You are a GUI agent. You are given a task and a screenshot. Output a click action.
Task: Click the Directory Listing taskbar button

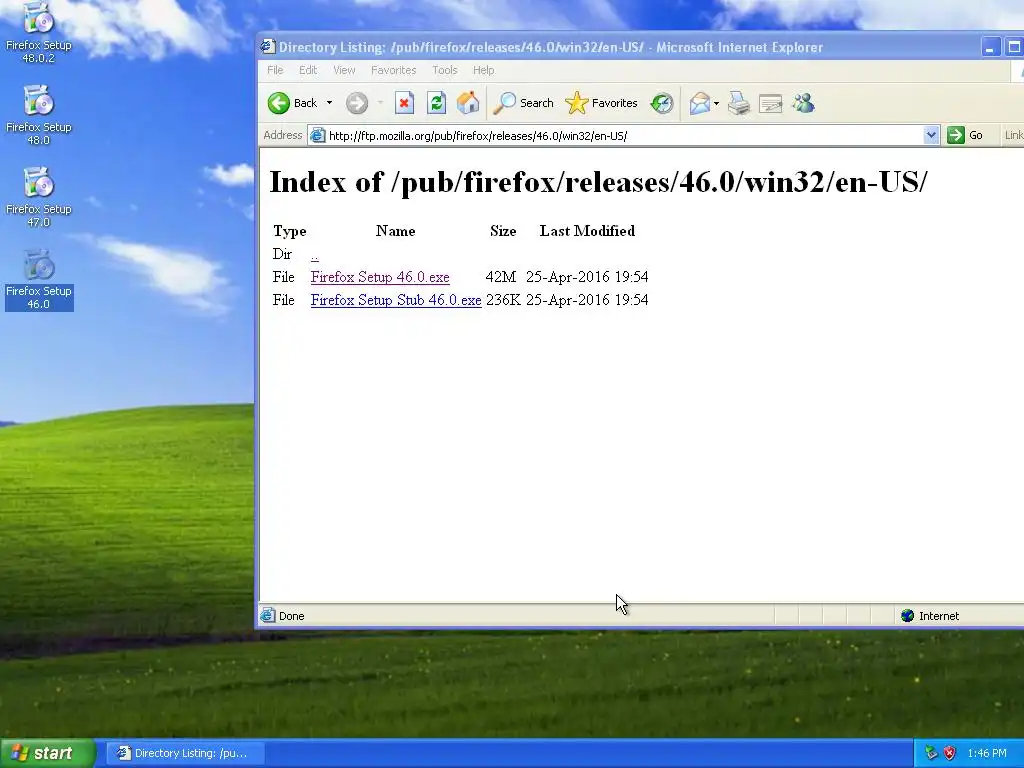(185, 753)
